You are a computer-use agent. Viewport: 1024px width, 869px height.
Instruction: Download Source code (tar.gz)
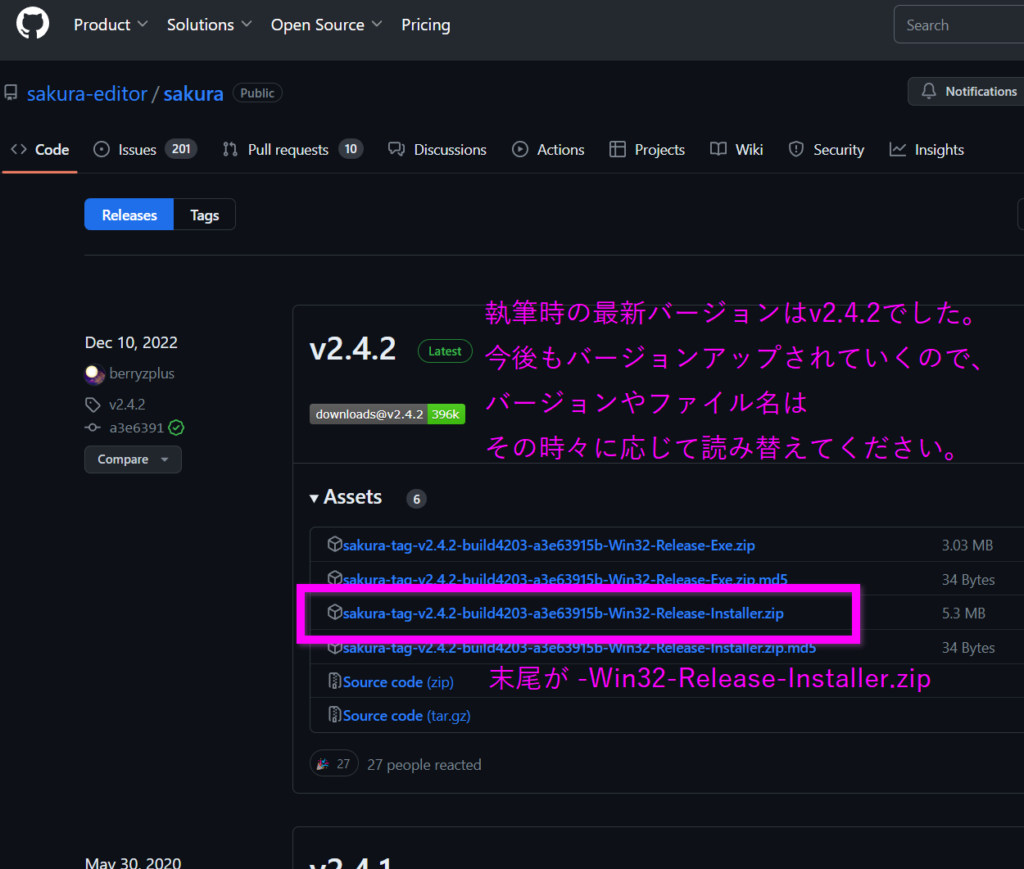point(406,716)
